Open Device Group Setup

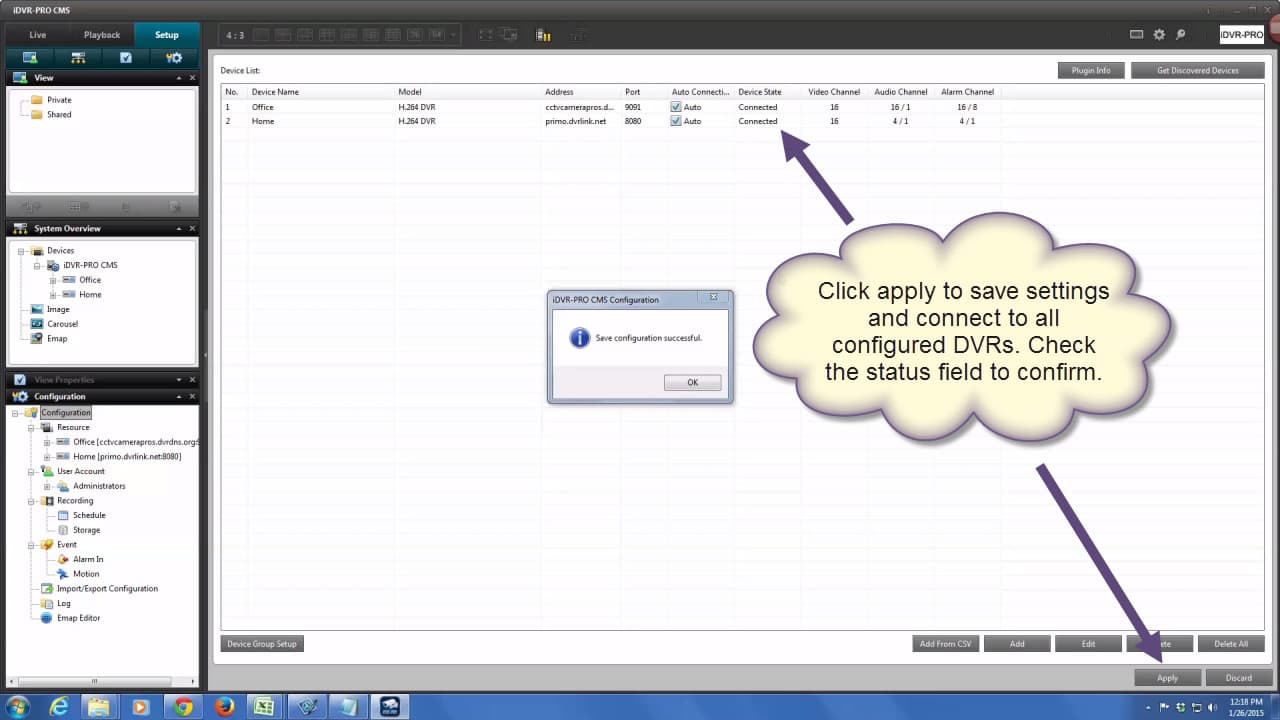tap(262, 644)
